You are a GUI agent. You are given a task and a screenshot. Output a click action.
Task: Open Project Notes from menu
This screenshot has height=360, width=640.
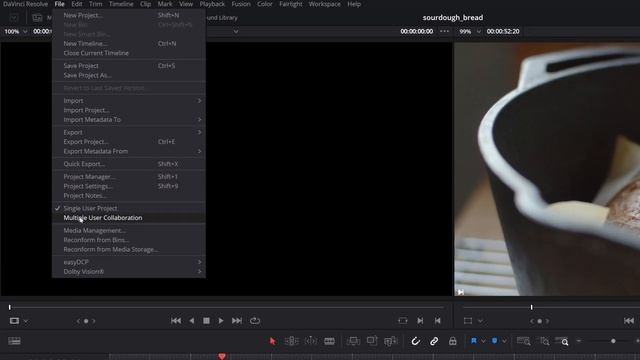pyautogui.click(x=129, y=196)
